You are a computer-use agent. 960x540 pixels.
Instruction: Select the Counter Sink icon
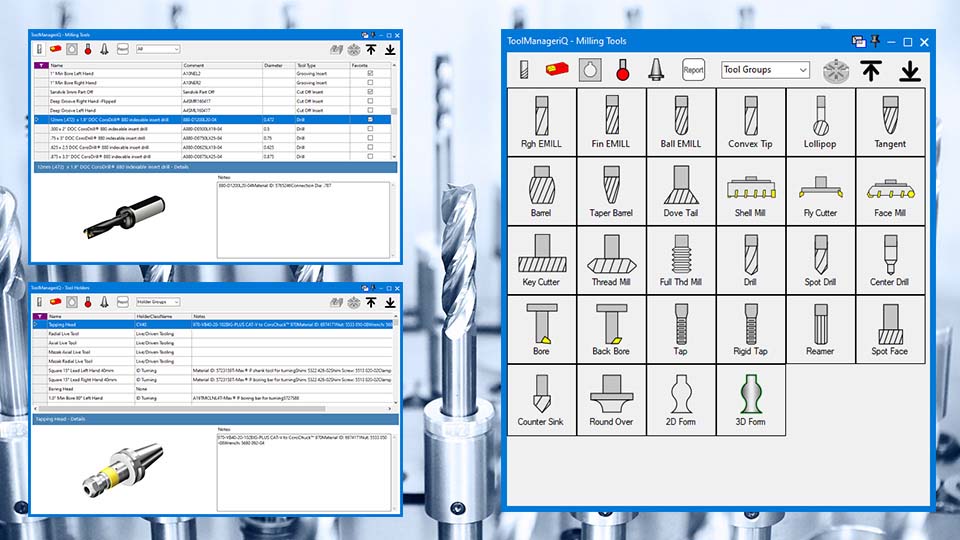click(542, 400)
